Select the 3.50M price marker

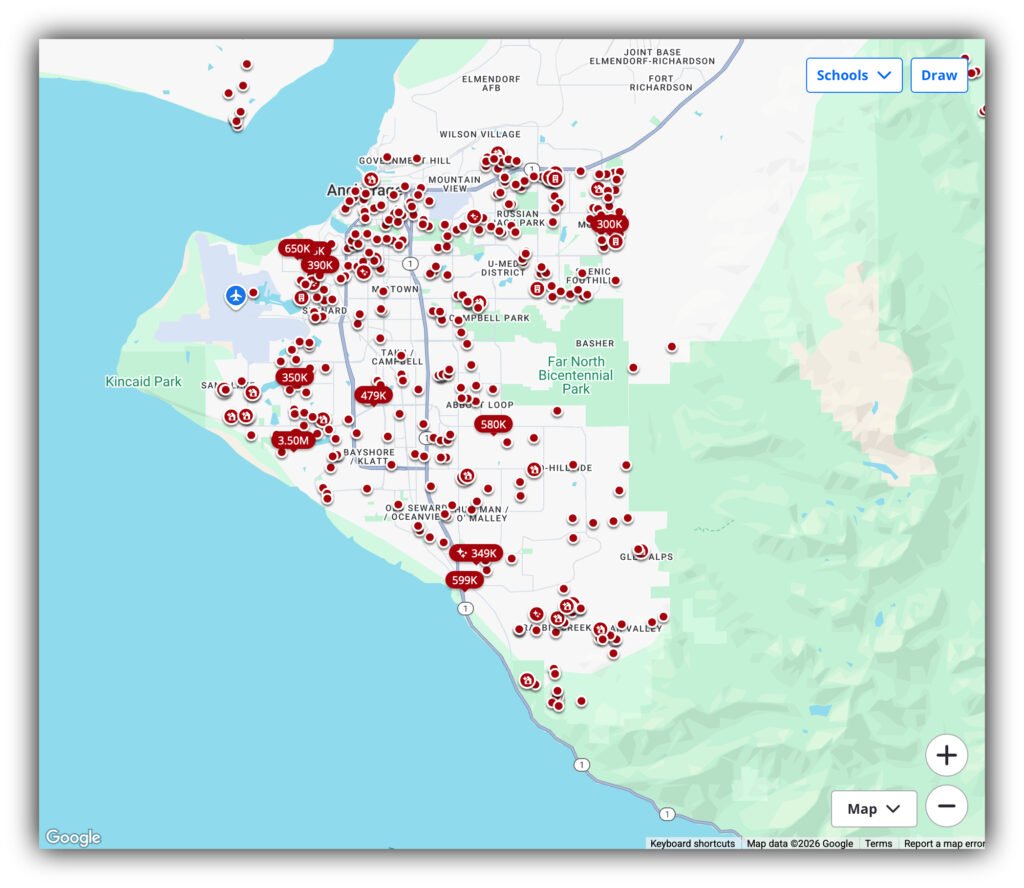tap(293, 440)
